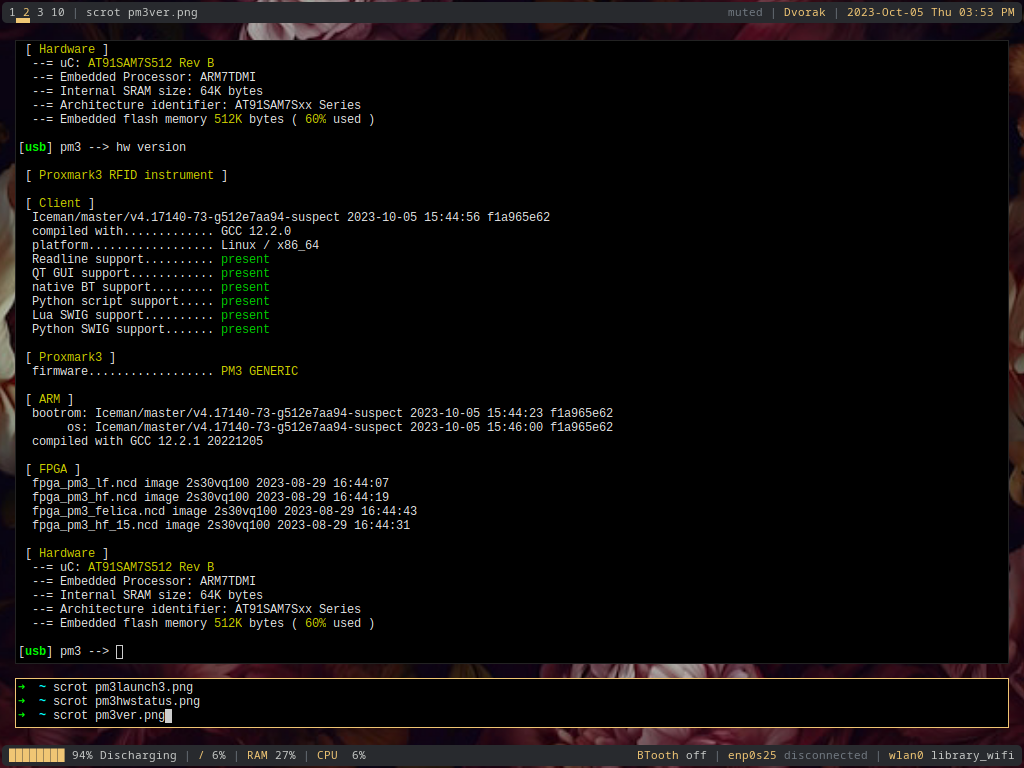Image resolution: width=1024 pixels, height=768 pixels.
Task: Click 'present' next to native BT support
Action: point(245,287)
